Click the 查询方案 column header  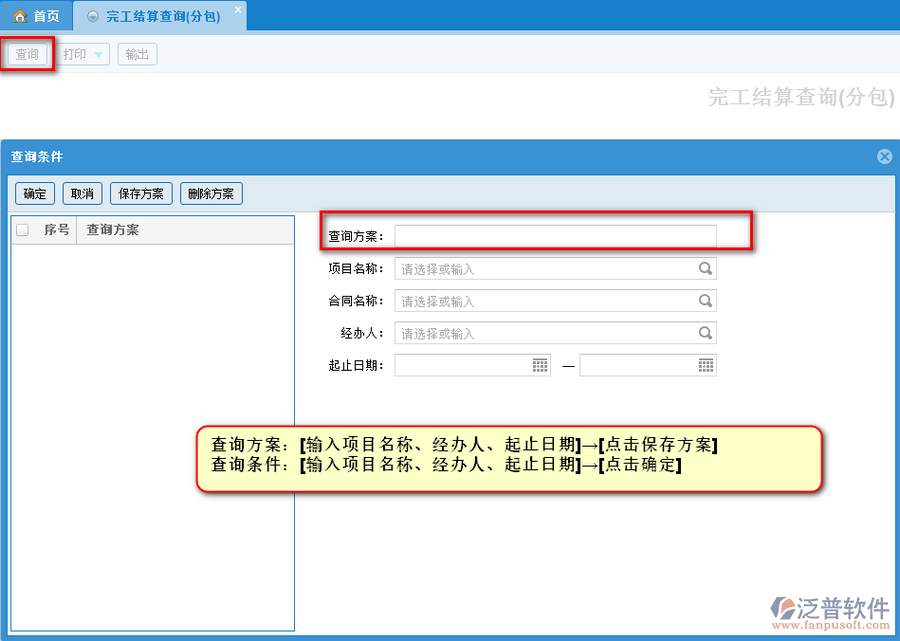pos(112,230)
